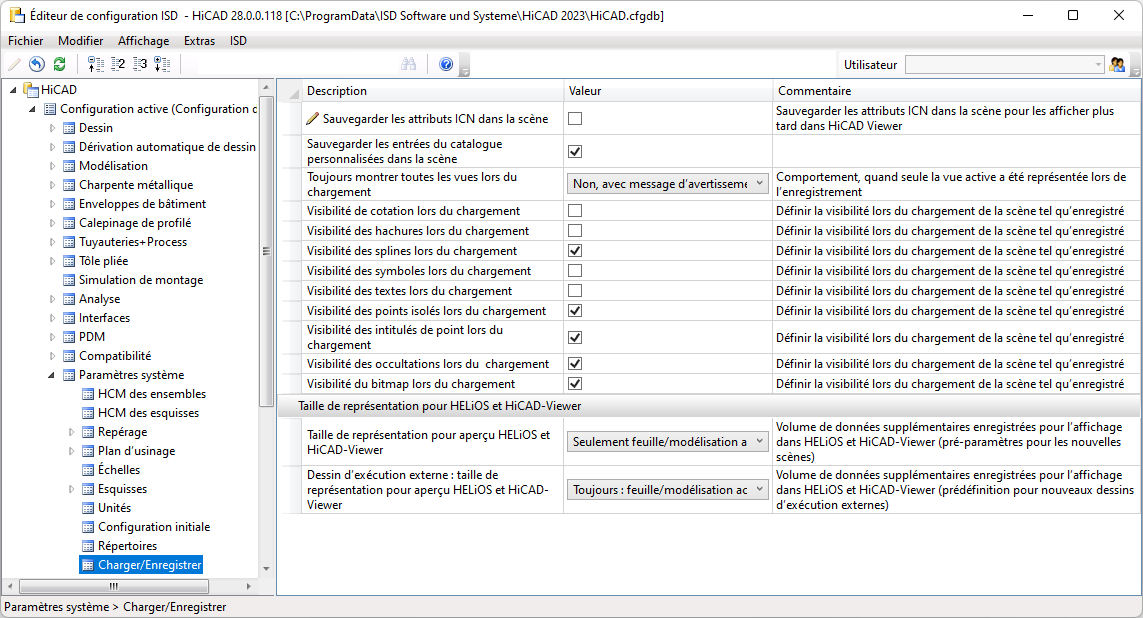Screen dimensions: 1143x618
Task: Open help with the blue question icon
Action: 446,65
